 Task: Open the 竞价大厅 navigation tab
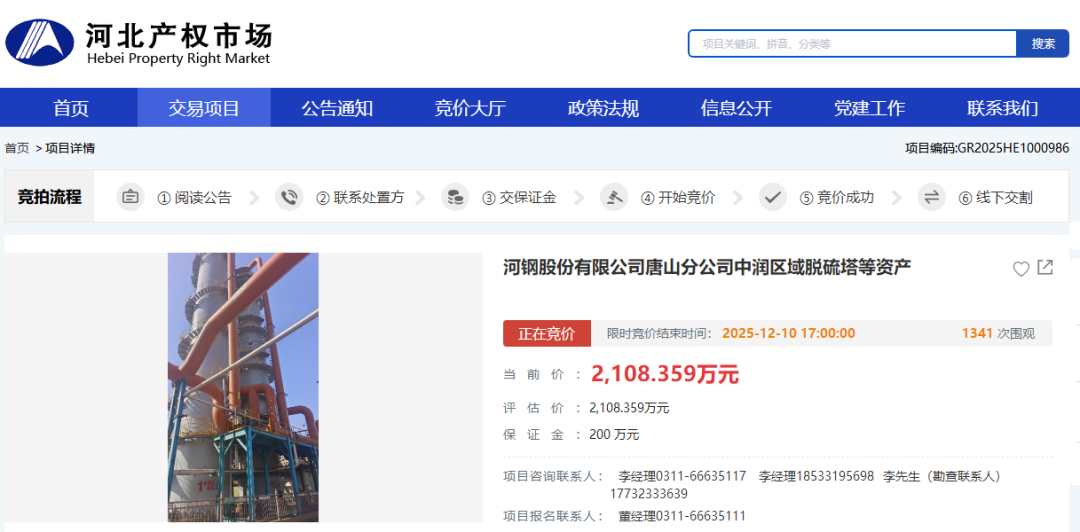[x=470, y=108]
